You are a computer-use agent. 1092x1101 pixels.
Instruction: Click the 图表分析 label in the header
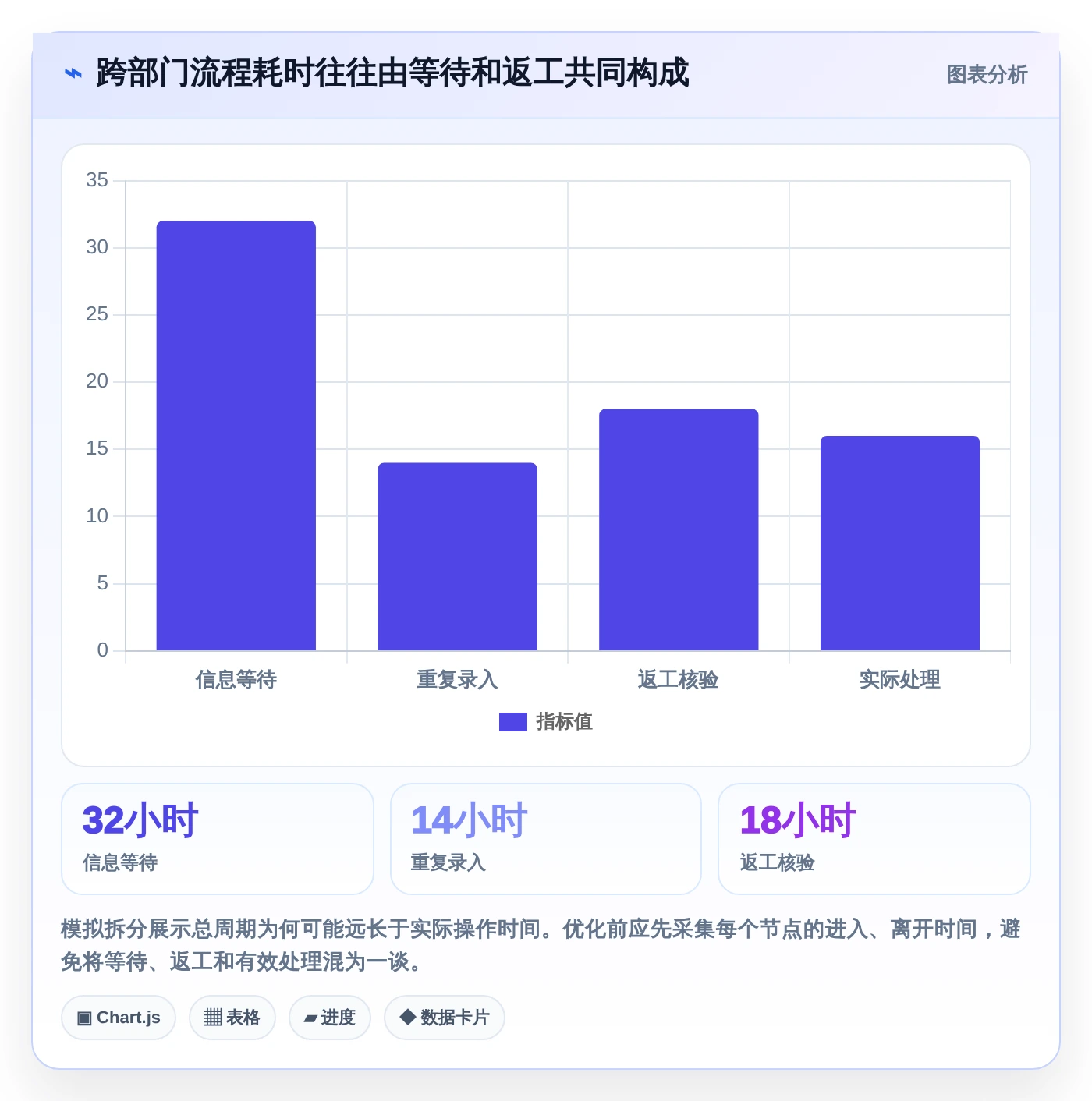pos(987,75)
